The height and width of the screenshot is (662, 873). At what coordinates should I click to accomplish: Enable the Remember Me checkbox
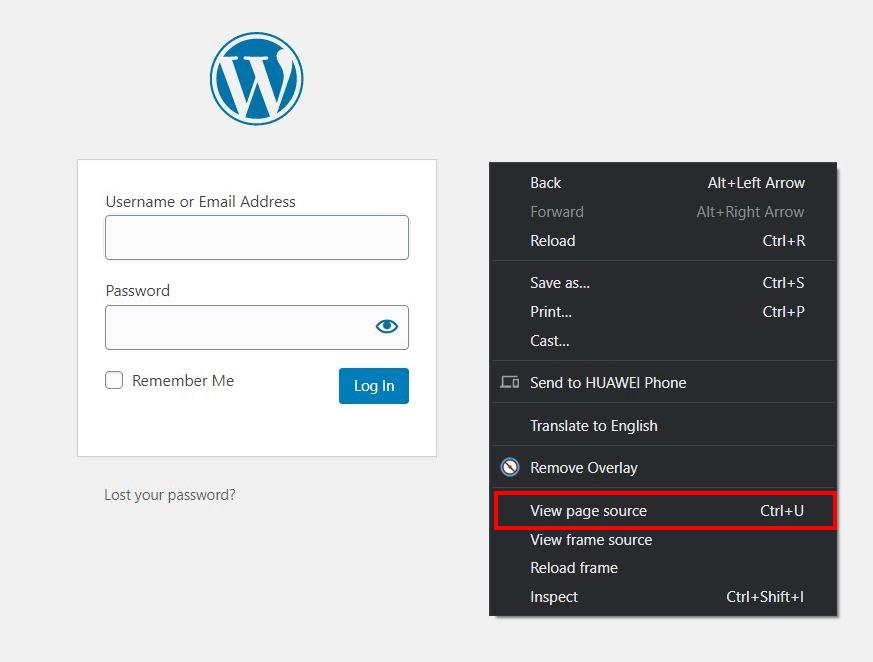(114, 380)
